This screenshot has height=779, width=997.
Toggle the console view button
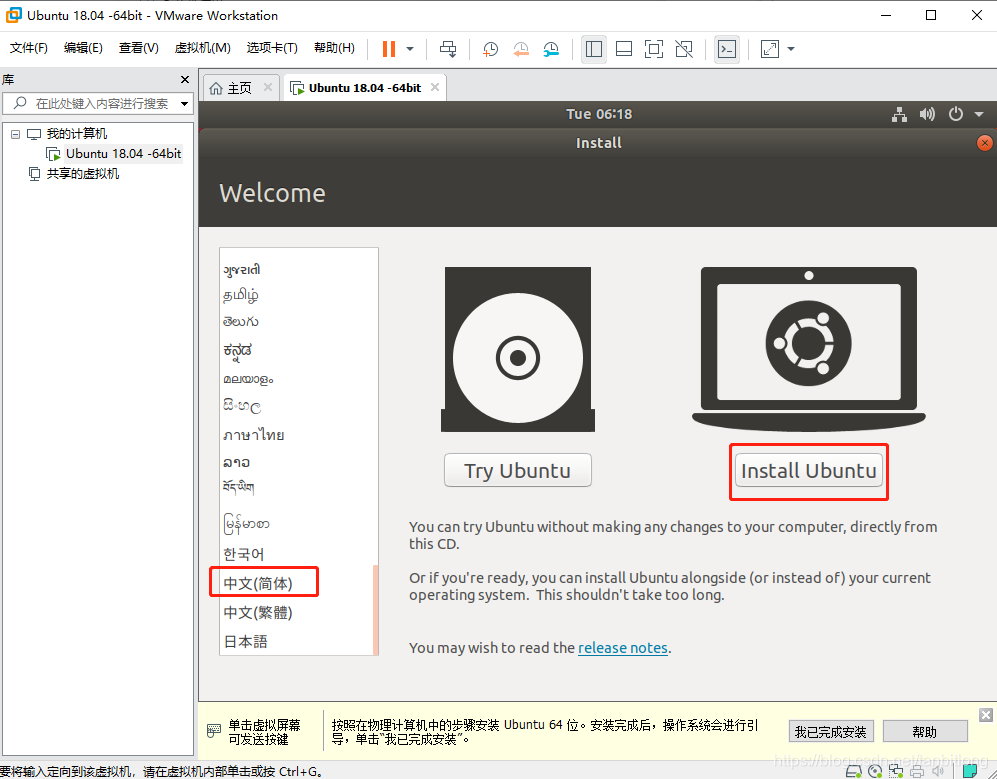(727, 49)
